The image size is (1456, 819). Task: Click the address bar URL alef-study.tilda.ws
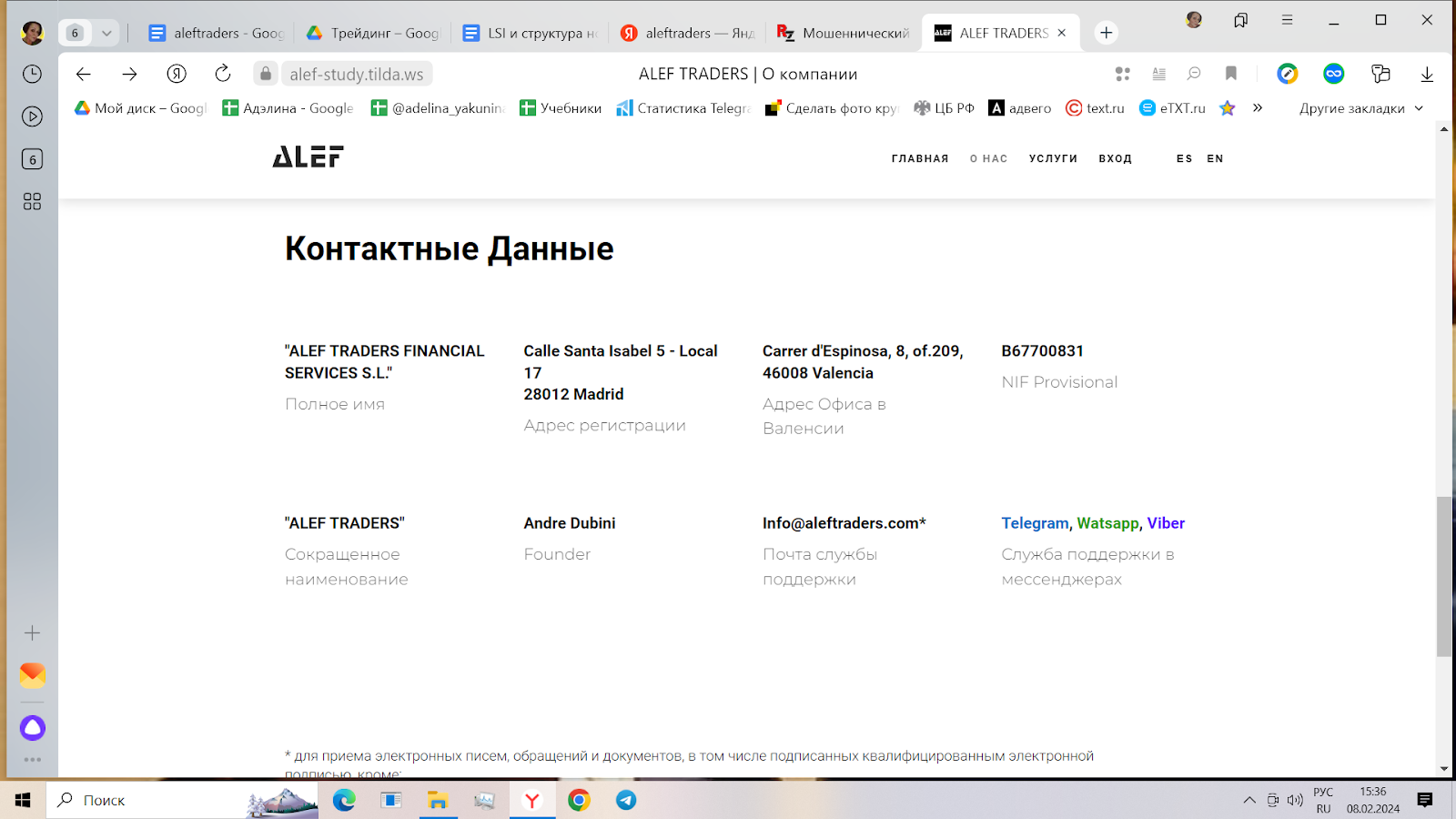(356, 75)
